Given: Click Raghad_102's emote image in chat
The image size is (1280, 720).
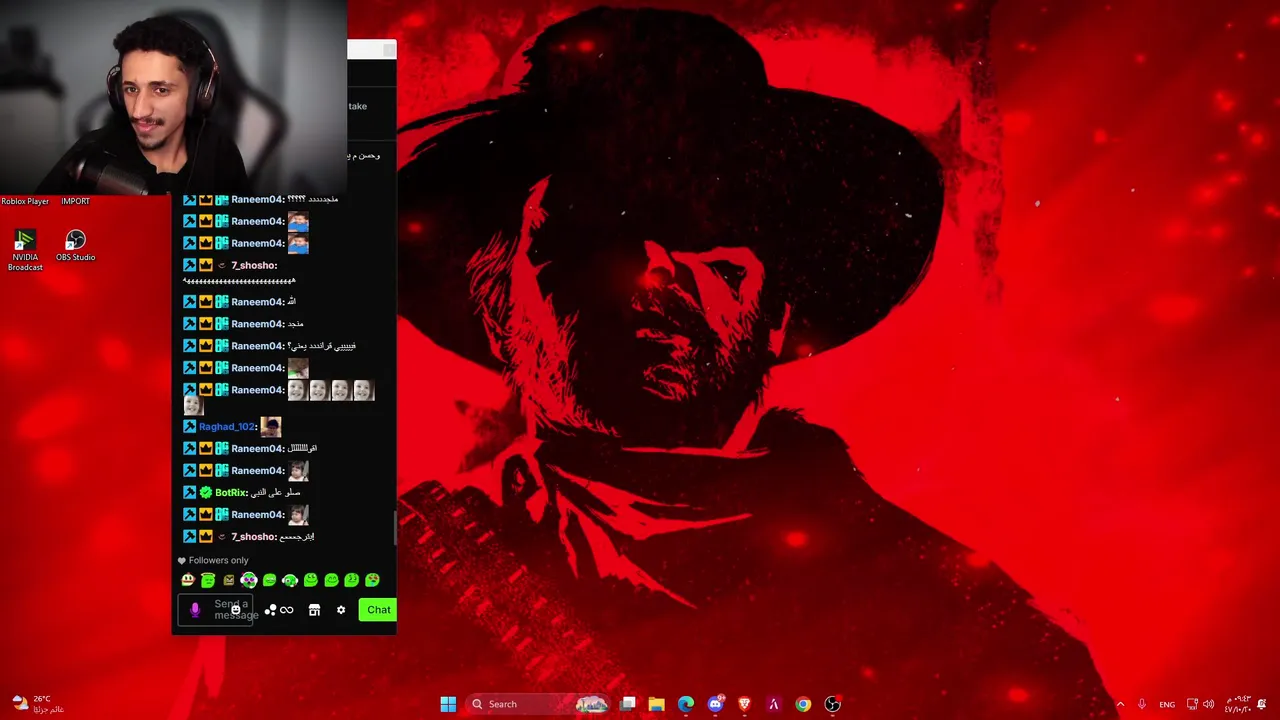Looking at the screenshot, I should tap(271, 427).
